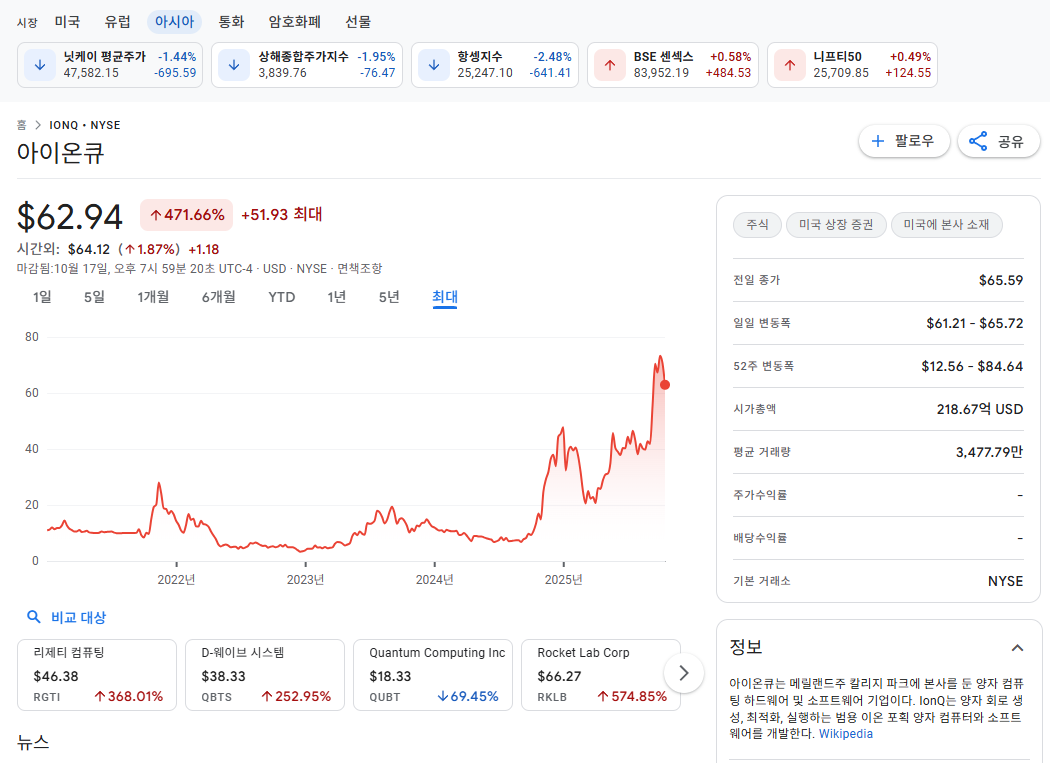Viewport: 1050px width, 763px height.
Task: Select the 최대 chart range
Action: [445, 297]
